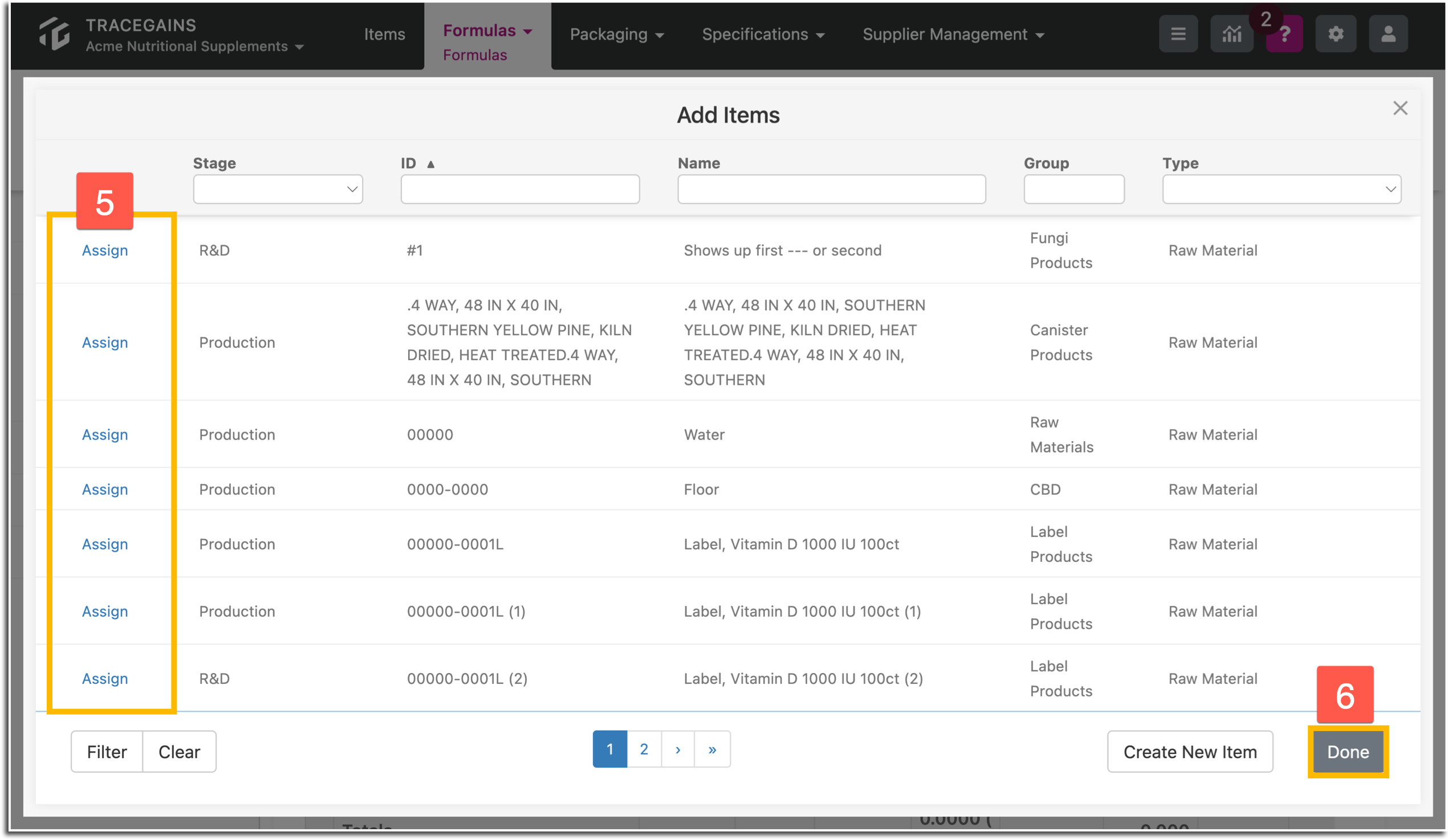
Task: Click the ID filter input field
Action: click(520, 189)
